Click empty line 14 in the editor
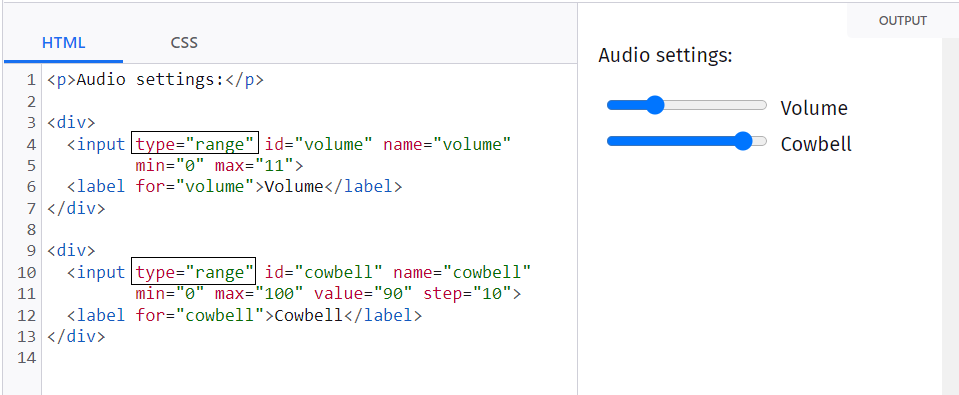The width and height of the screenshot is (959, 395). pyautogui.click(x=309, y=358)
